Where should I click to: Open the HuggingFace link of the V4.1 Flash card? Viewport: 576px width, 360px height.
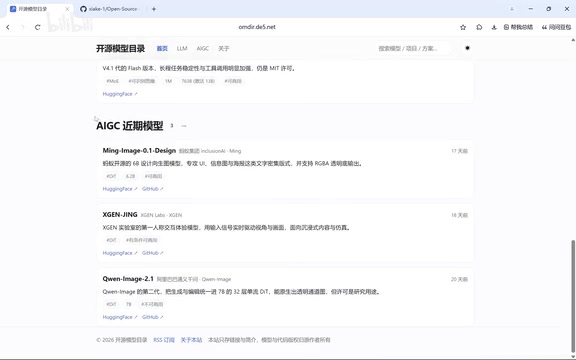click(x=120, y=94)
